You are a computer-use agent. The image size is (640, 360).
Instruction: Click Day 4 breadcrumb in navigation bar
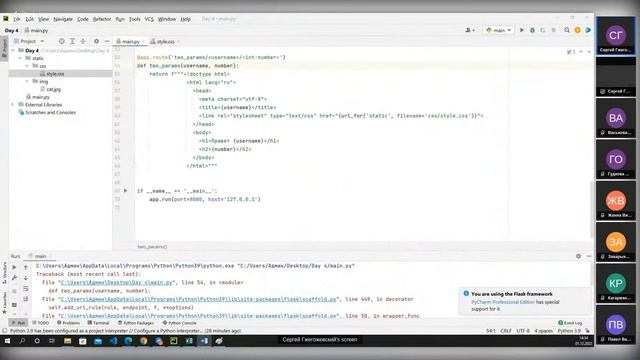11,31
